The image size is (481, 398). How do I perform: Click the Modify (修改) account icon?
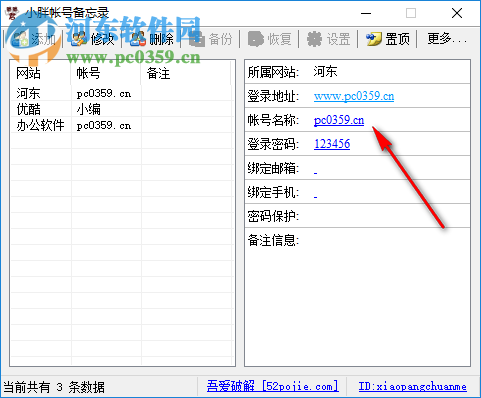click(x=79, y=39)
